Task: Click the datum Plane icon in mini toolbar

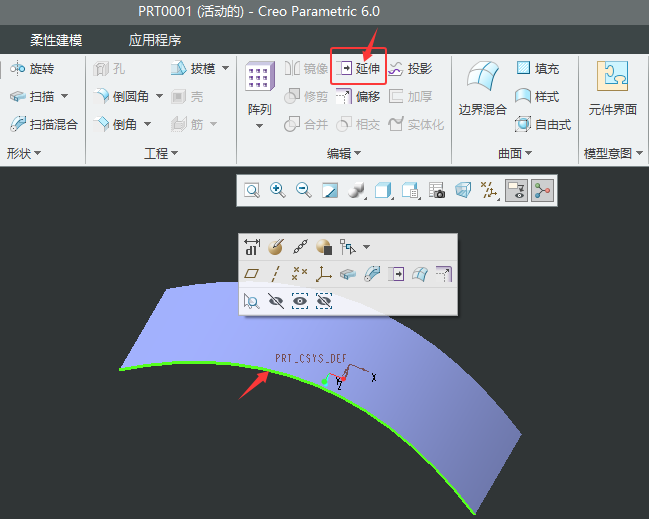Action: [252, 274]
